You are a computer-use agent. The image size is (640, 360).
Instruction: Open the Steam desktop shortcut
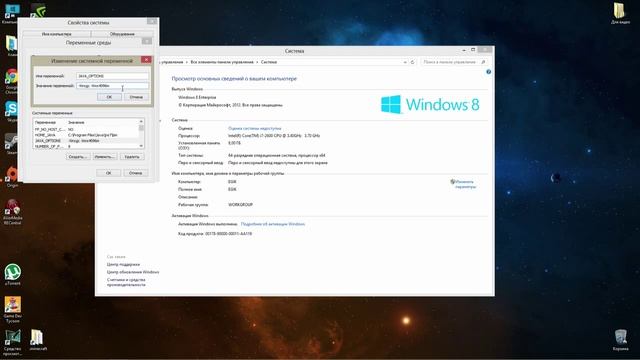point(11,144)
